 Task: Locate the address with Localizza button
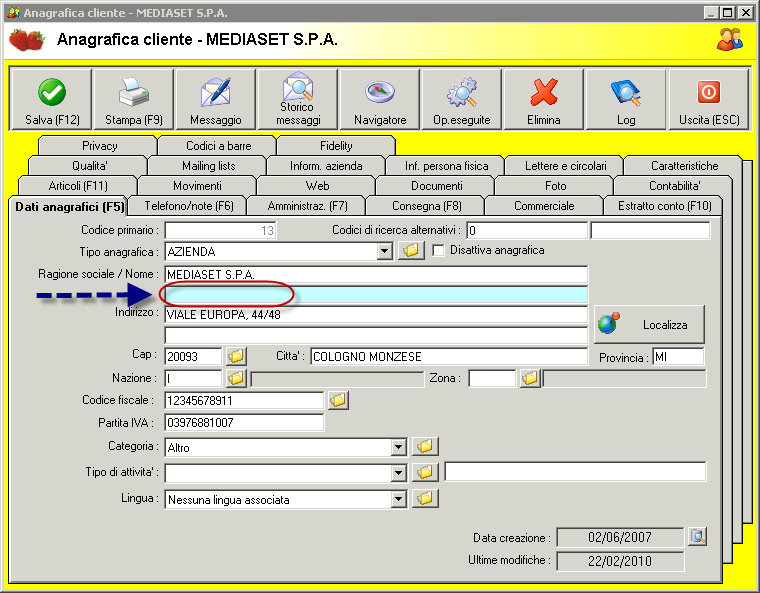click(x=649, y=324)
